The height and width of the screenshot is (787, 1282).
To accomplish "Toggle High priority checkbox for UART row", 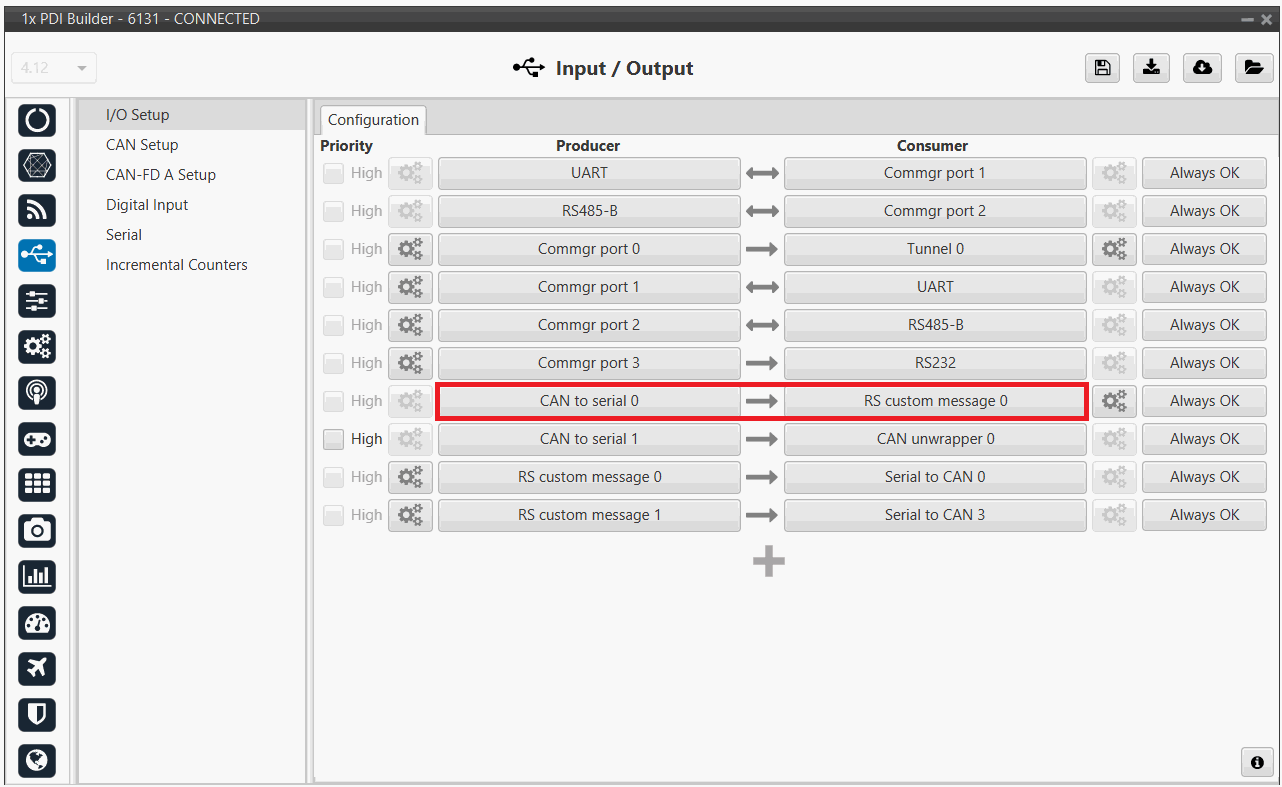I will coord(333,173).
